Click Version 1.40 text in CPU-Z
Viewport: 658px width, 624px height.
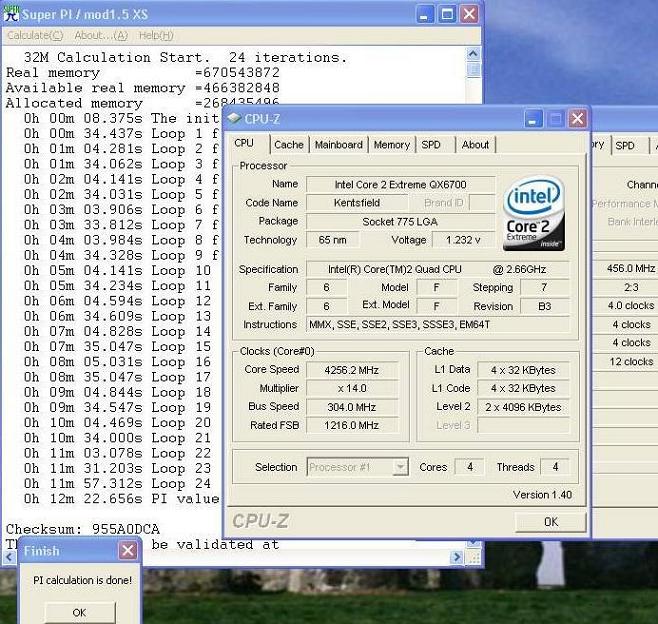click(x=542, y=495)
